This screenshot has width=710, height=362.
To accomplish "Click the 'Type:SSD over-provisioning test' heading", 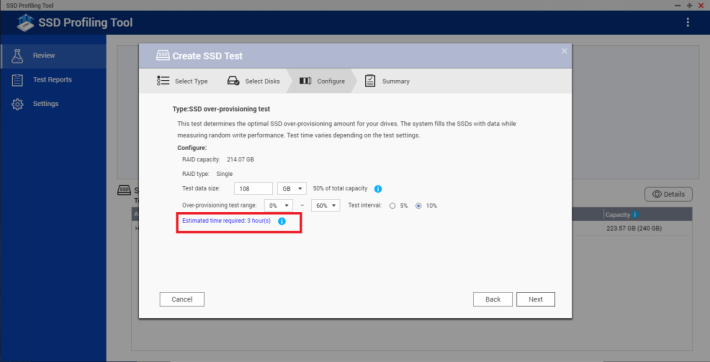I will click(221, 109).
